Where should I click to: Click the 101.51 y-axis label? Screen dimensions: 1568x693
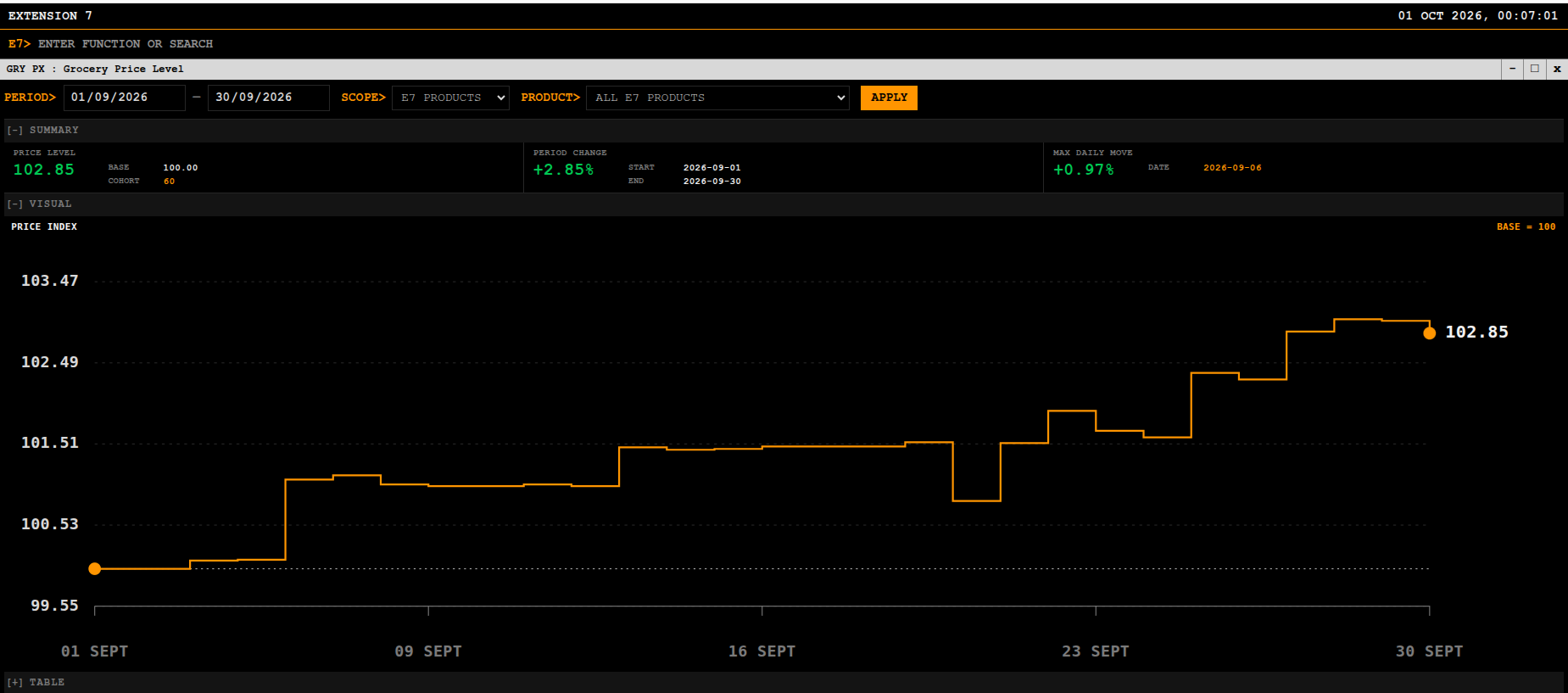coord(50,443)
